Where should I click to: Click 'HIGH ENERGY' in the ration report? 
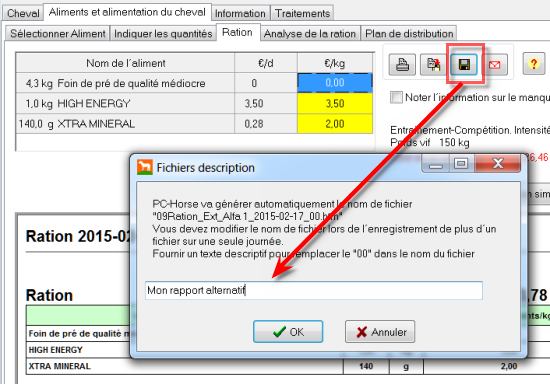[x=56, y=350]
